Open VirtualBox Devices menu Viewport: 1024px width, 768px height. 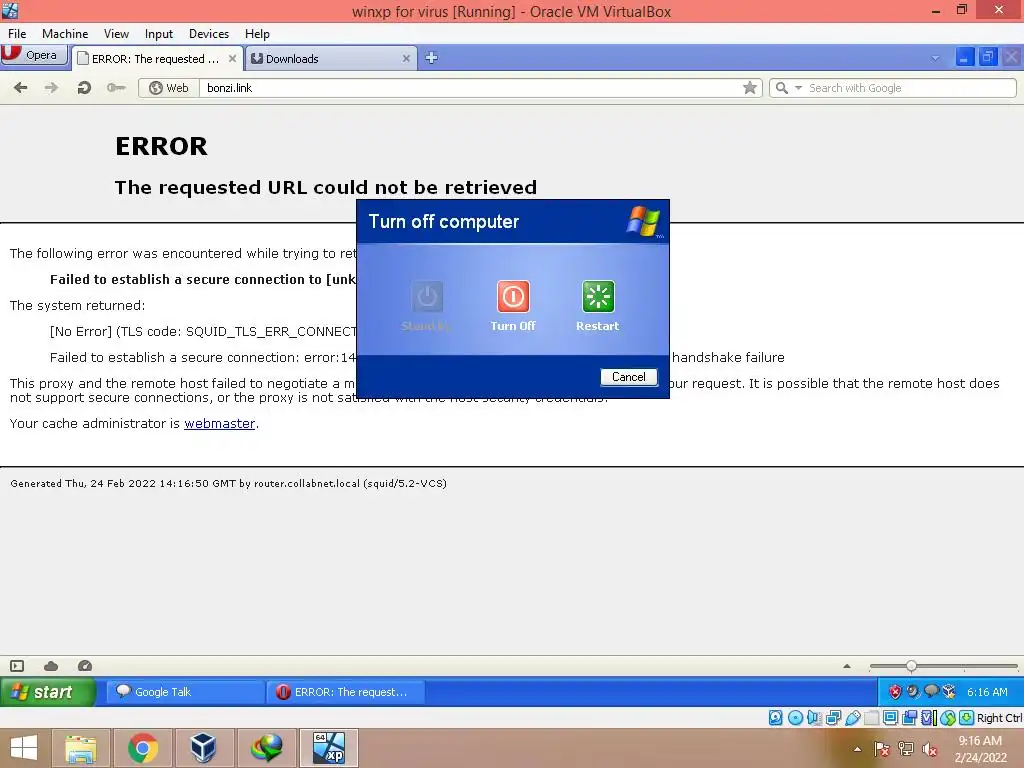tap(209, 34)
